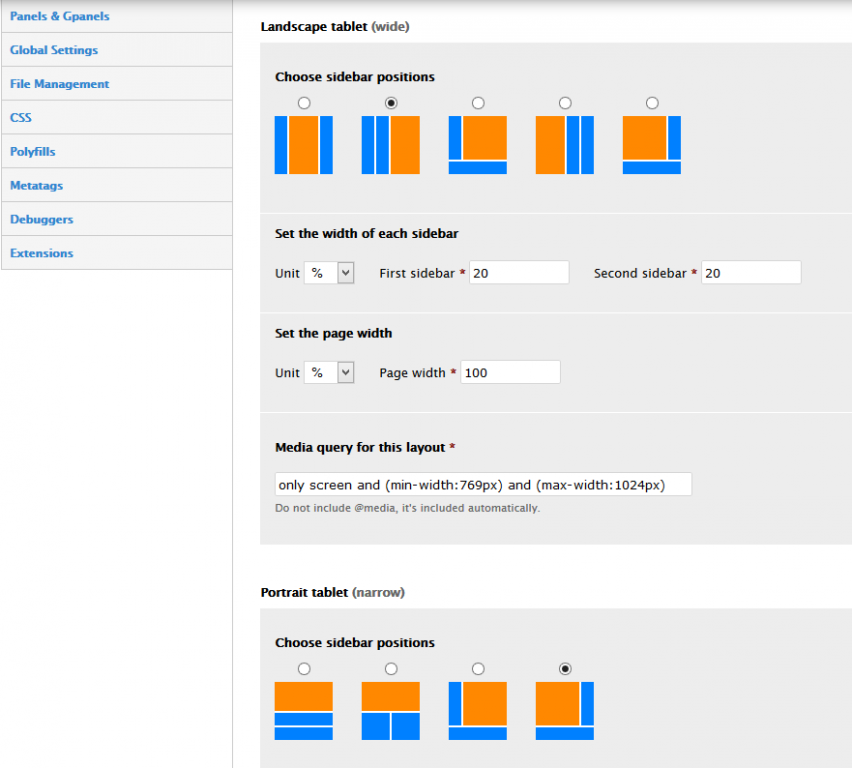The width and height of the screenshot is (852, 768).
Task: Open the sidebar width Unit dropdown
Action: point(330,273)
